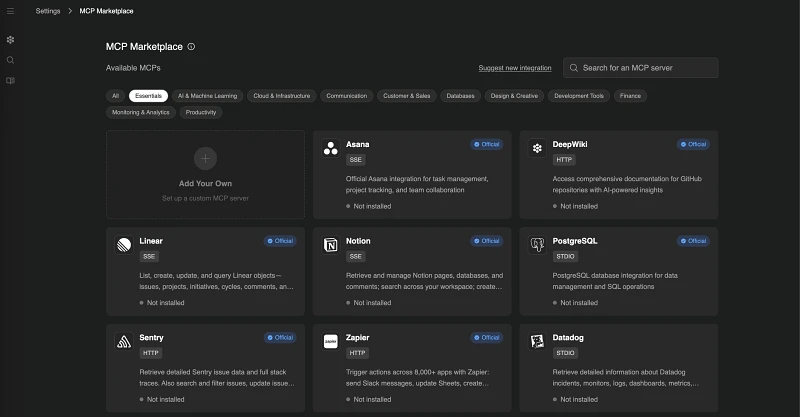
Task: Click the Zapier logo icon
Action: point(331,341)
